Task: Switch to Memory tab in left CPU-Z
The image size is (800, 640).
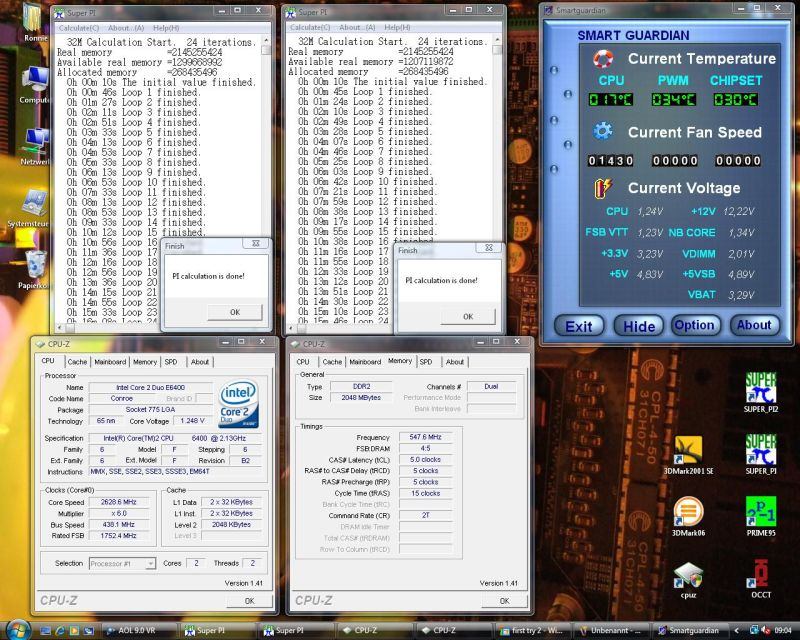Action: (145, 362)
